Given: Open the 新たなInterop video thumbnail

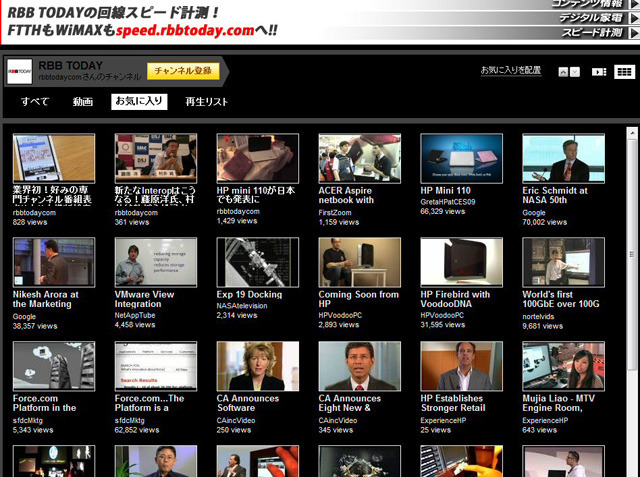Looking at the screenshot, I should (x=156, y=158).
